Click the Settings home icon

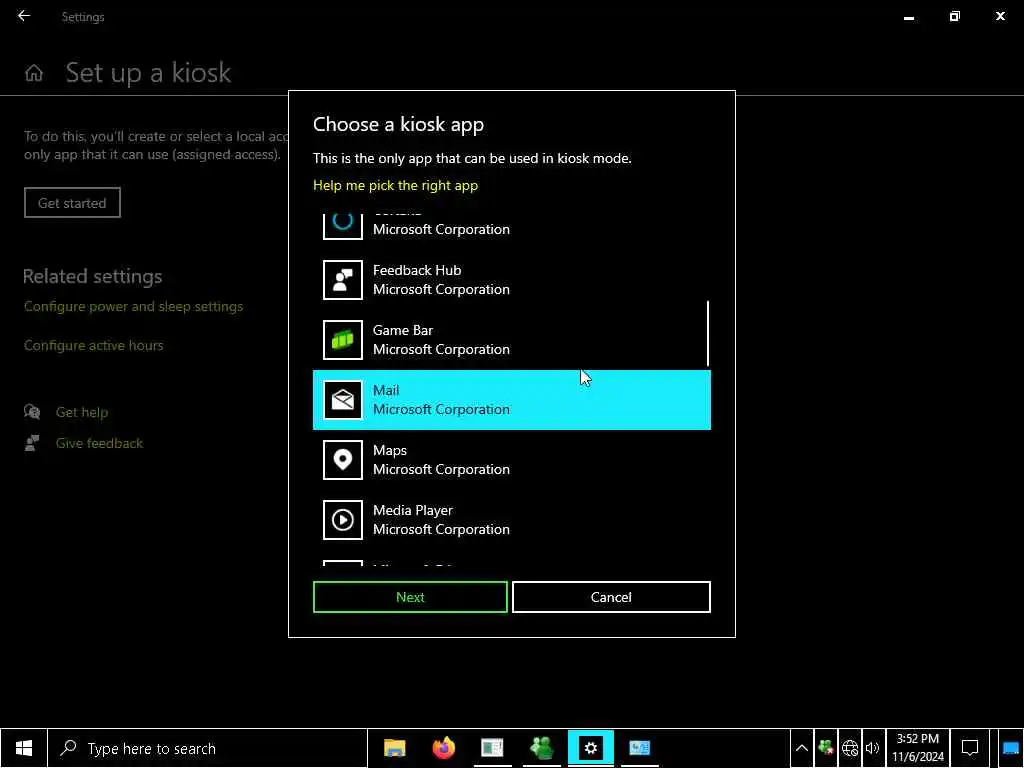[34, 72]
